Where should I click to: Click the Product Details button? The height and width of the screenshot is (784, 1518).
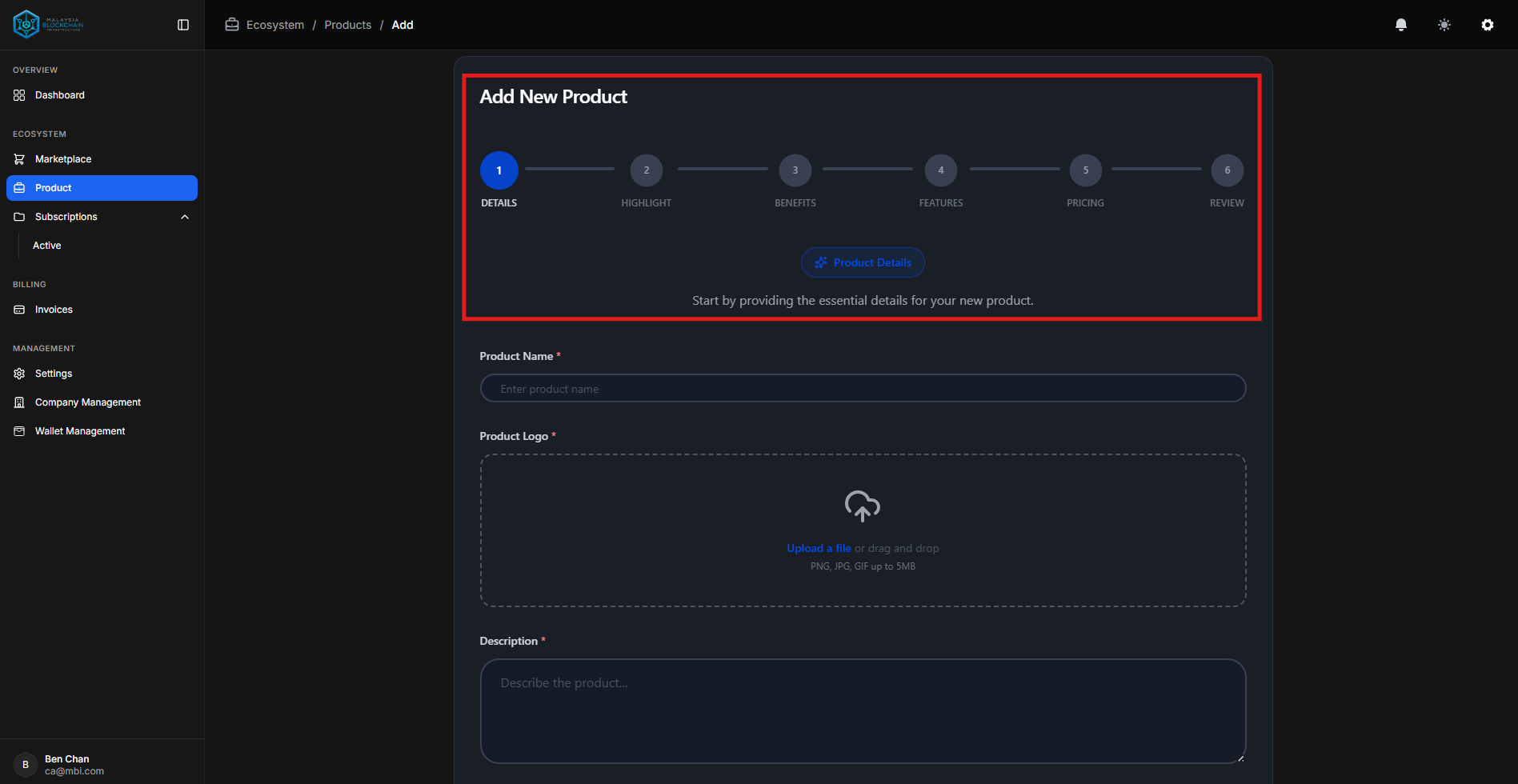tap(863, 262)
